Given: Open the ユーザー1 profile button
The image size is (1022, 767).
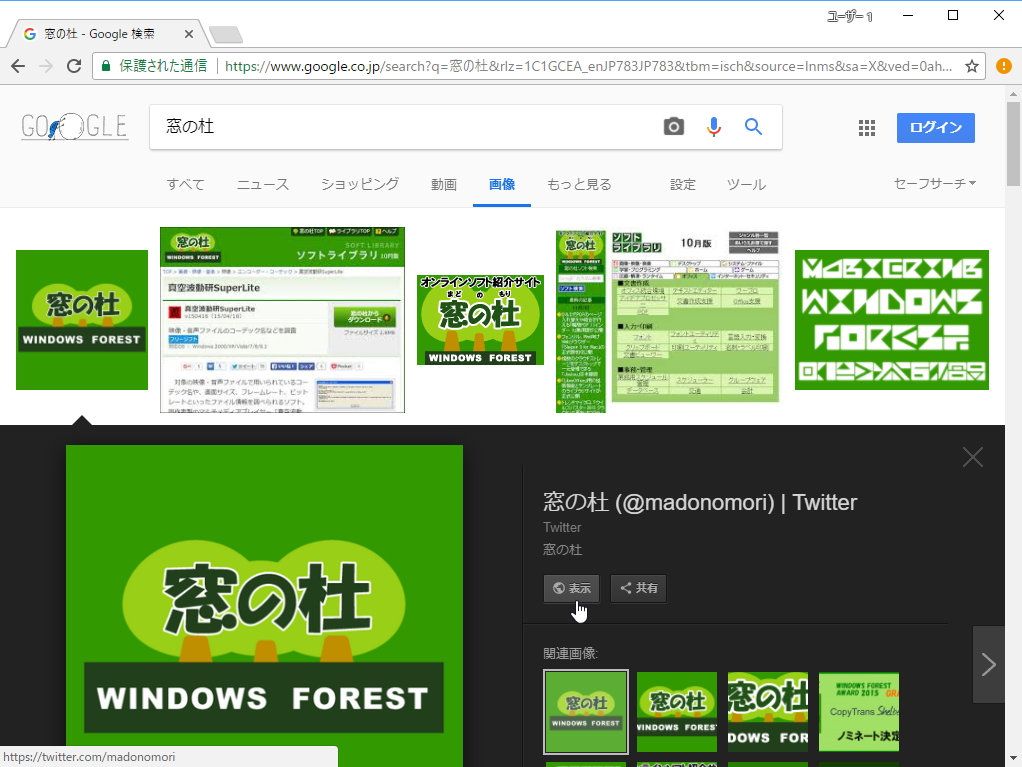Looking at the screenshot, I should coord(849,16).
